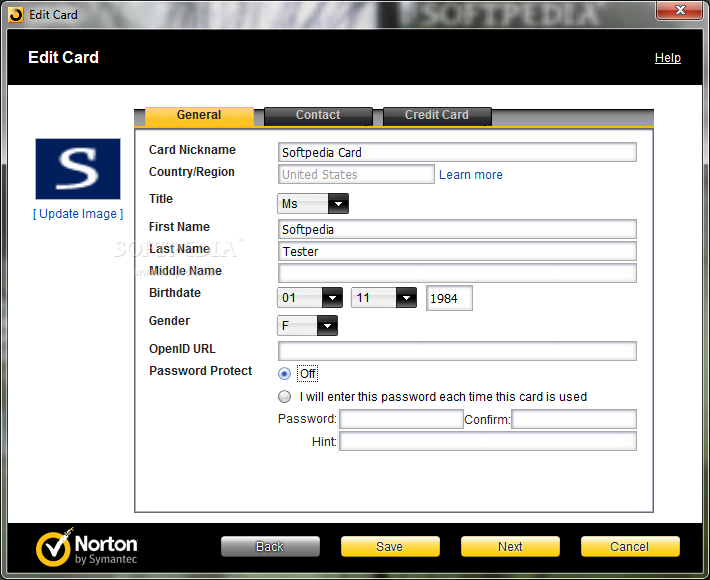Click the Norton icon in title bar

16,15
